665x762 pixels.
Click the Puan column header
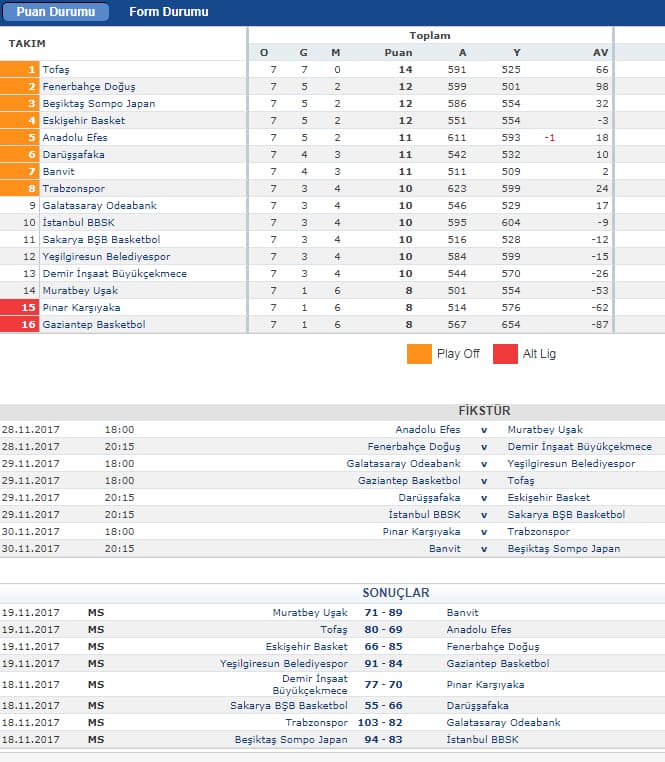coord(398,52)
